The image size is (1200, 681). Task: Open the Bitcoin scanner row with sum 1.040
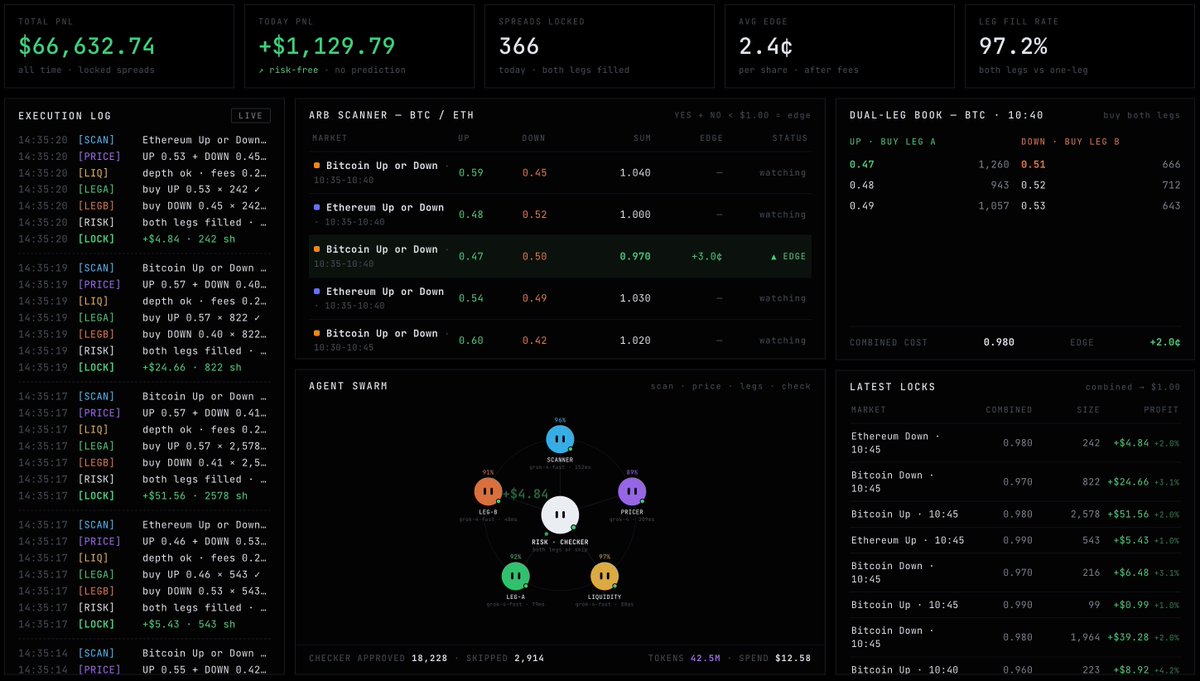(x=560, y=172)
